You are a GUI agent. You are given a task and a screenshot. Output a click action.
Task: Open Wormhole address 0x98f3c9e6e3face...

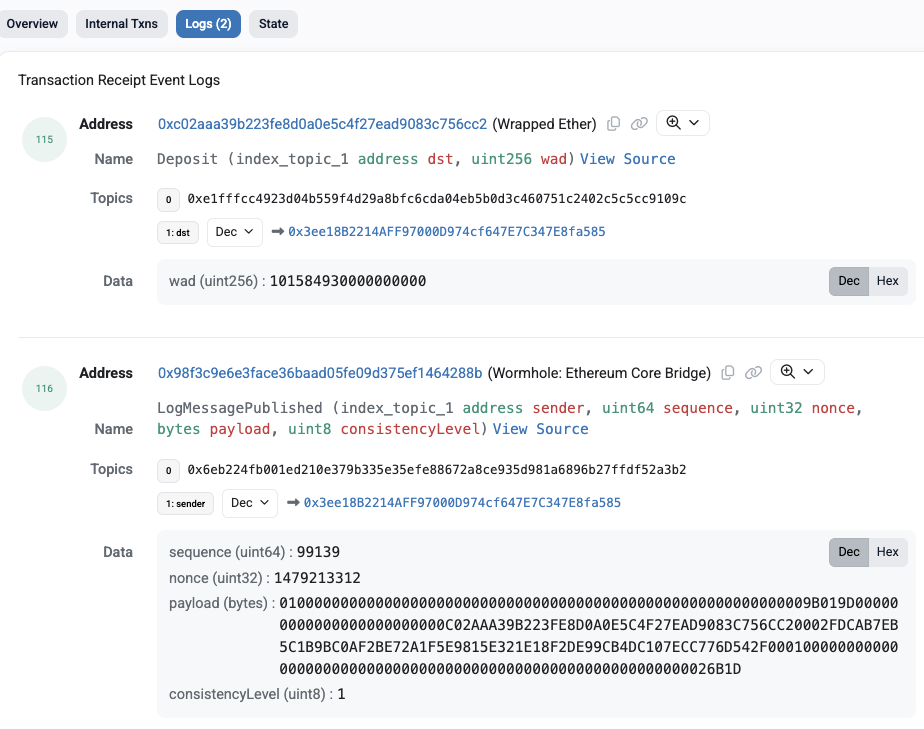(320, 373)
